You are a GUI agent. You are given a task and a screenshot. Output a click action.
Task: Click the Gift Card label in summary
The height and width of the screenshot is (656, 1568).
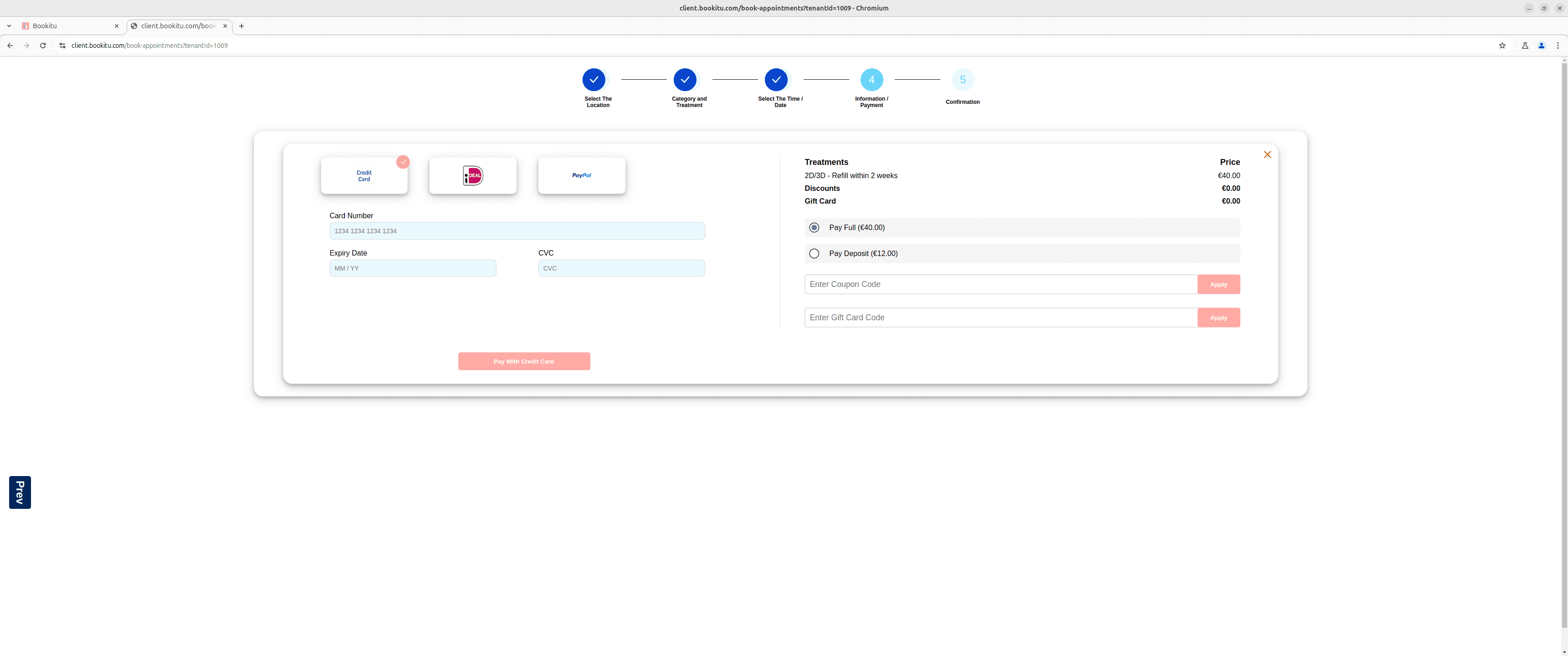[x=820, y=201]
